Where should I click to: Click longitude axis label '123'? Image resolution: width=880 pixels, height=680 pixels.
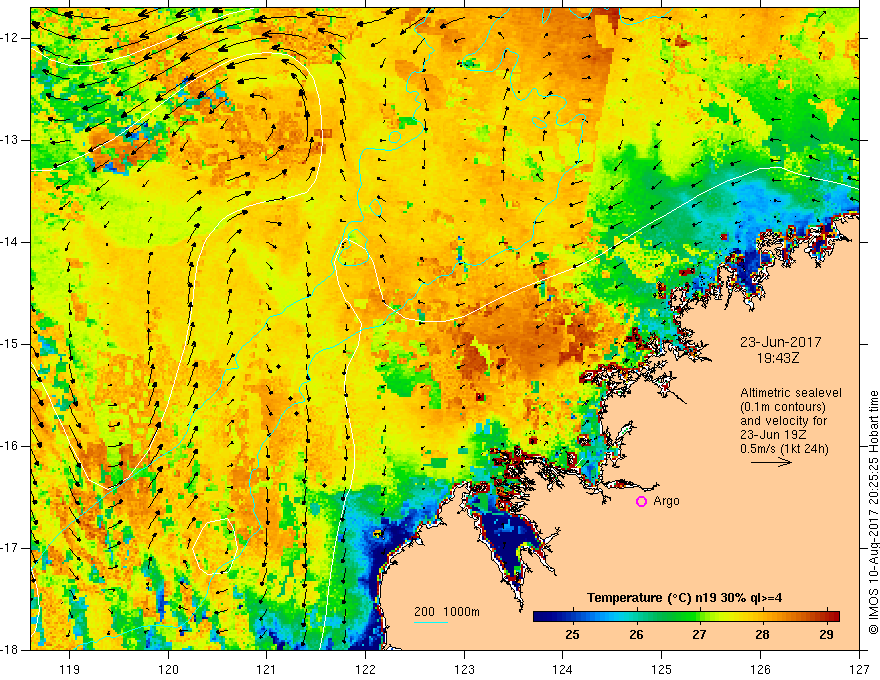pos(464,669)
